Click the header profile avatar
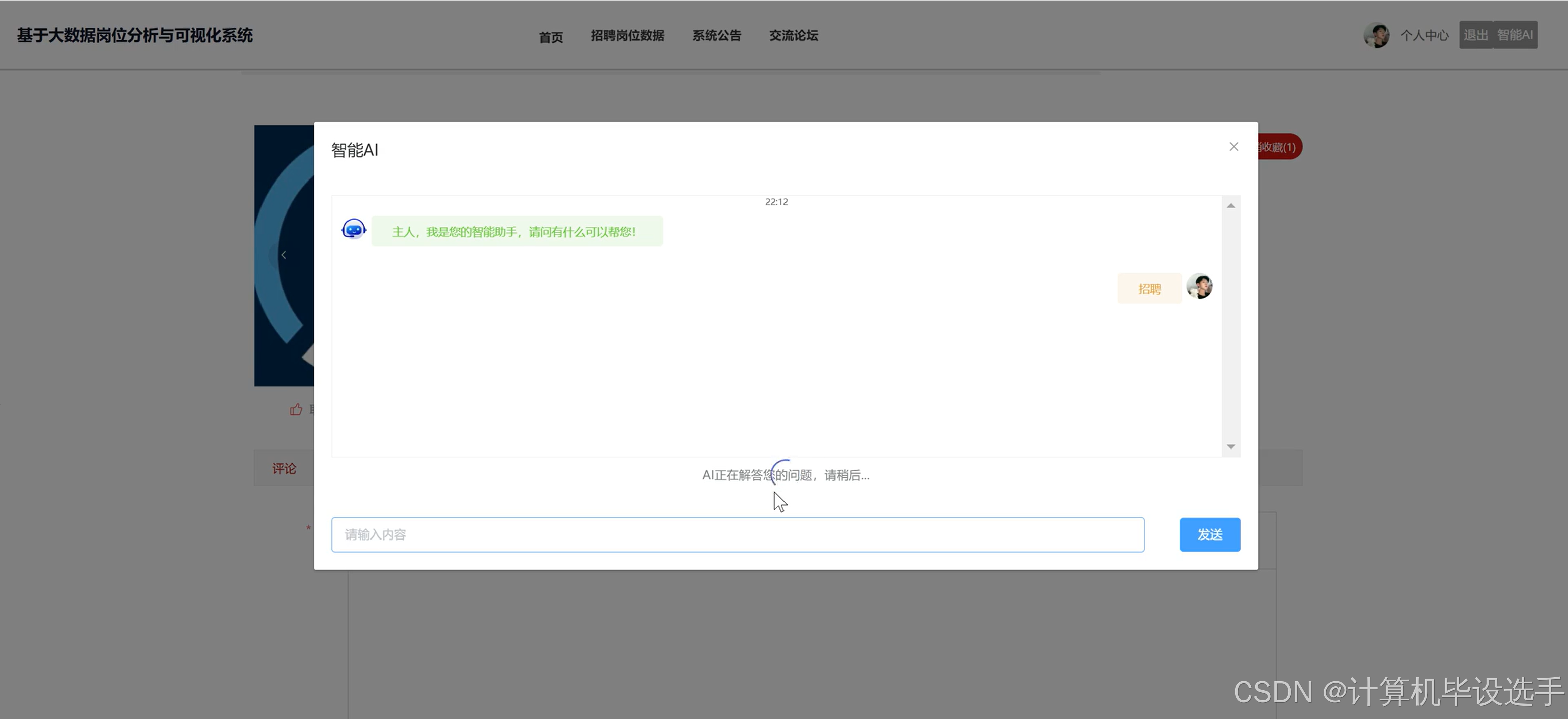This screenshot has height=719, width=1568. tap(1376, 35)
